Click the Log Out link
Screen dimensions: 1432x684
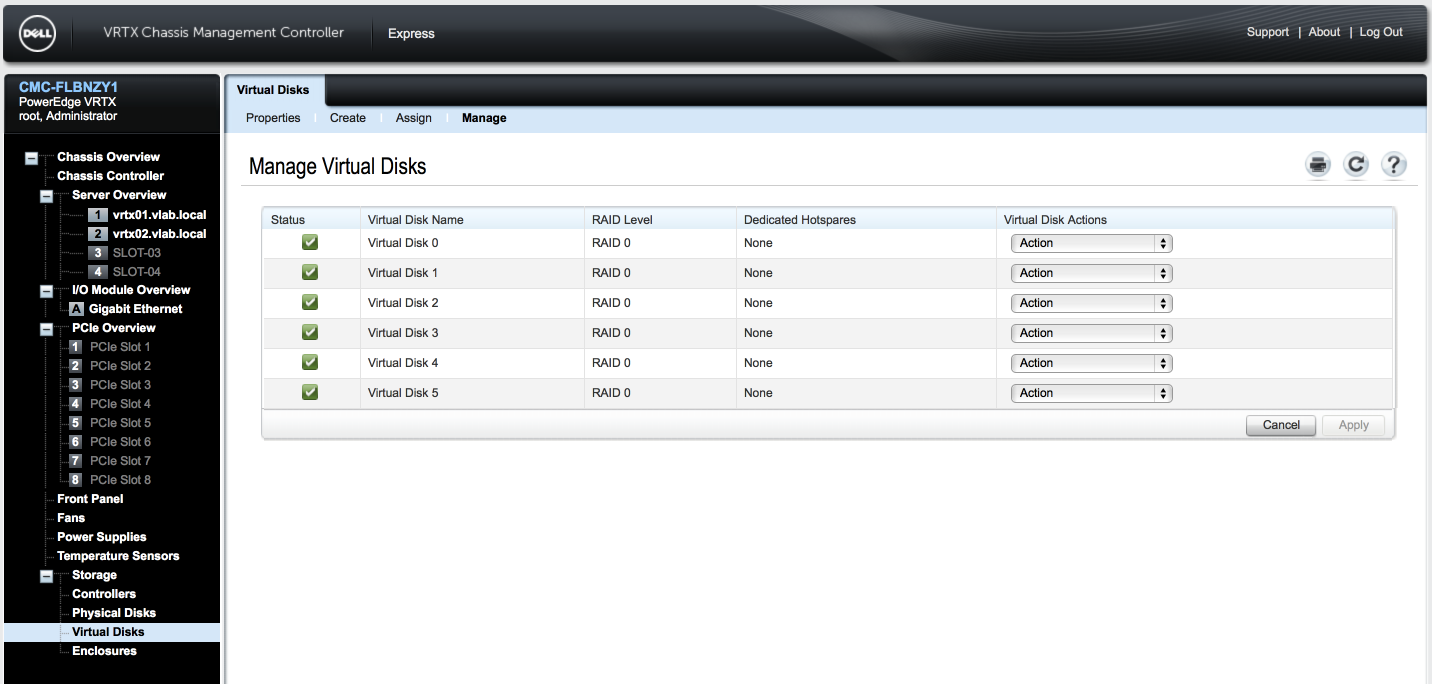click(1380, 32)
